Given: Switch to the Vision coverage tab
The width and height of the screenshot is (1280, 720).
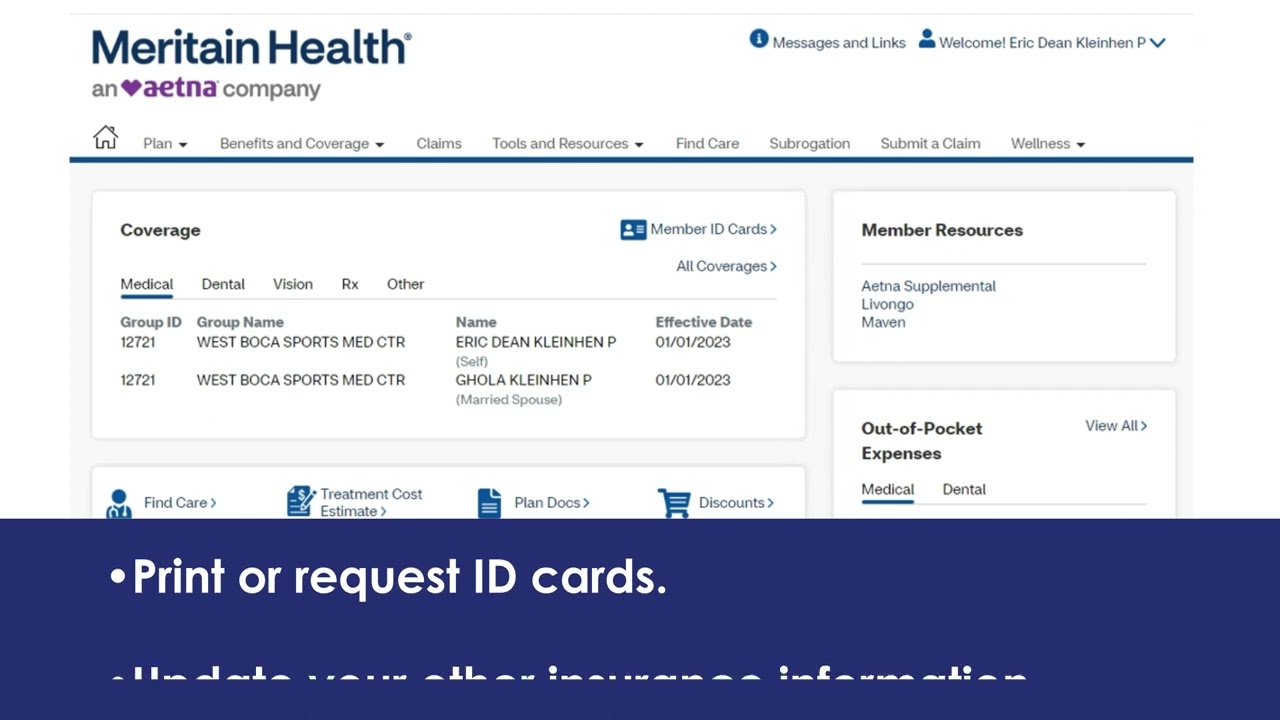Looking at the screenshot, I should 293,284.
